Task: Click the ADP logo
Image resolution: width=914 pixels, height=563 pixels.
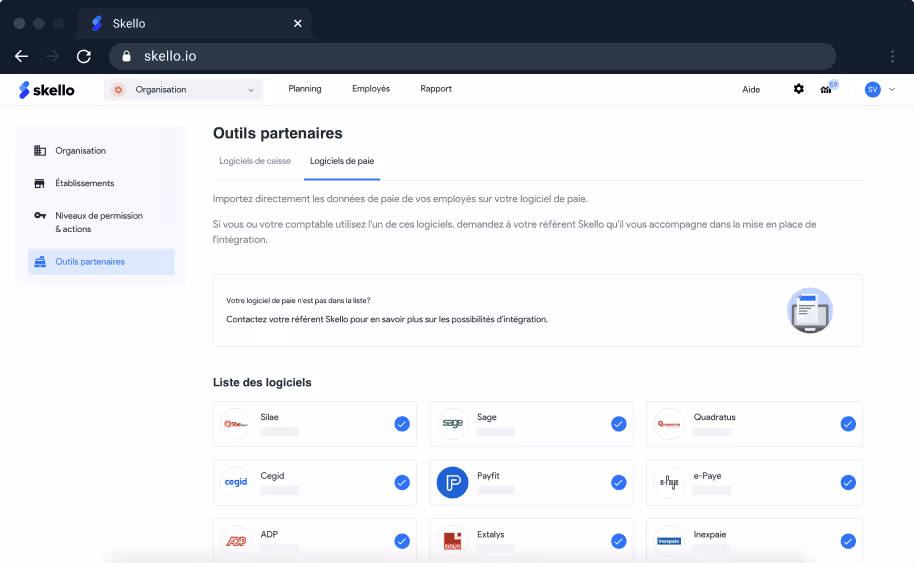Action: (x=236, y=541)
